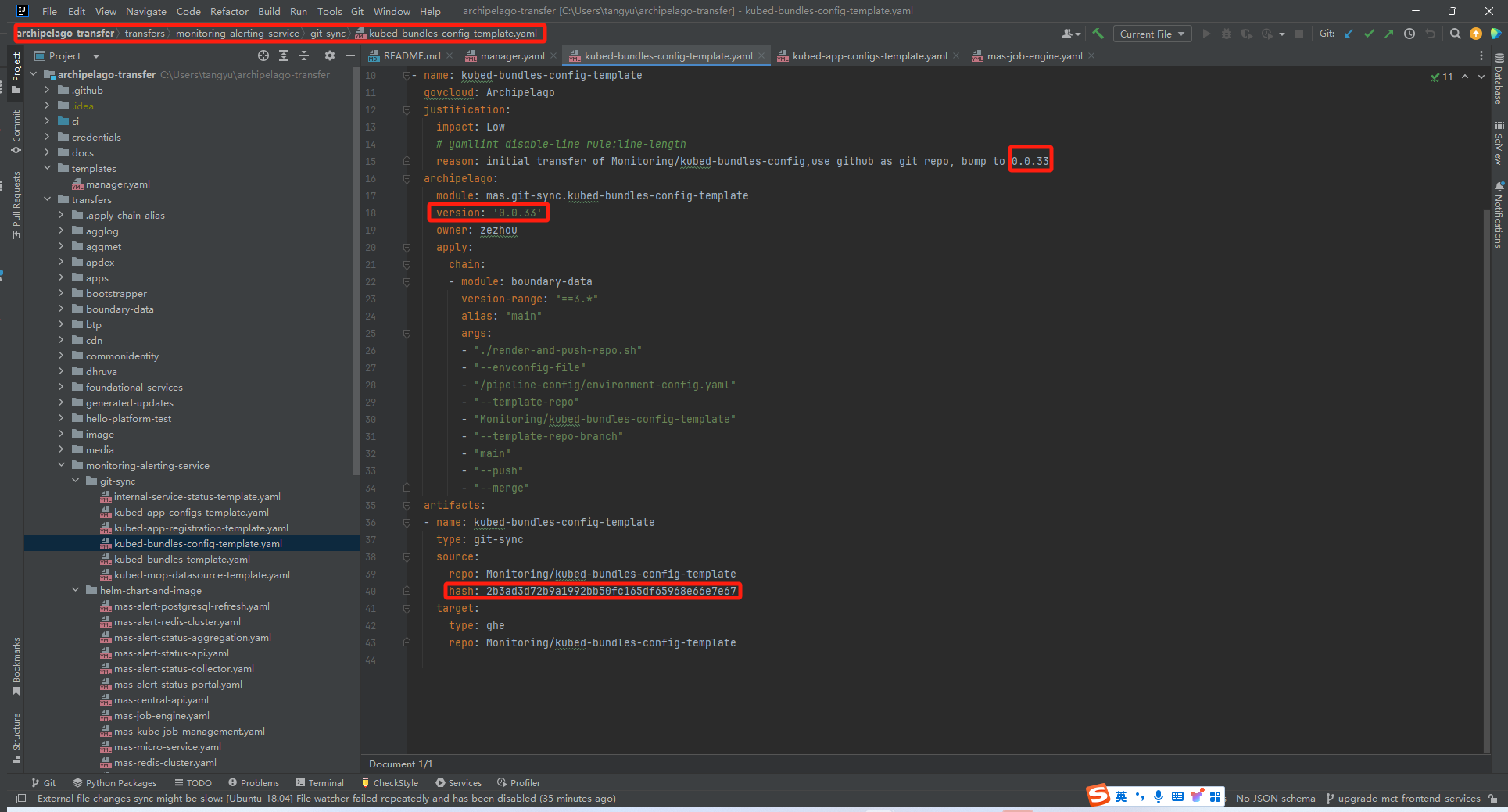Click the Build Project hammer icon
The image size is (1508, 812).
1098,34
